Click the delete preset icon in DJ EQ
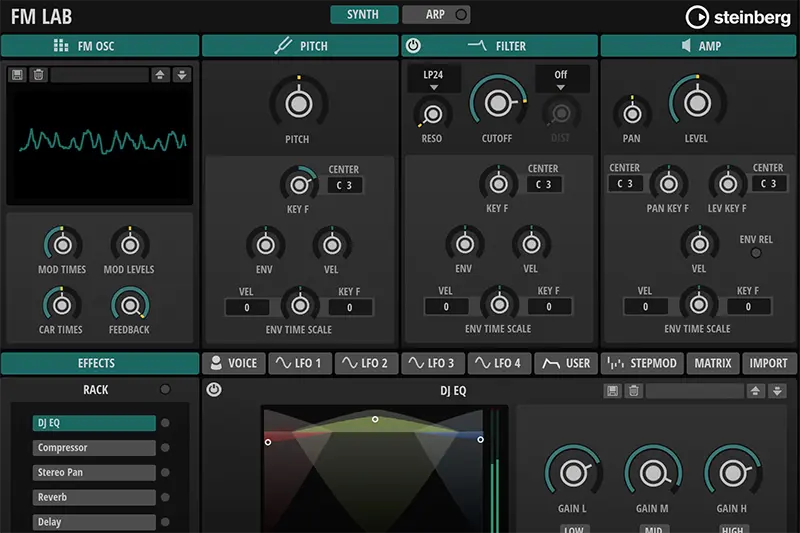The width and height of the screenshot is (800, 533). pyautogui.click(x=632, y=391)
